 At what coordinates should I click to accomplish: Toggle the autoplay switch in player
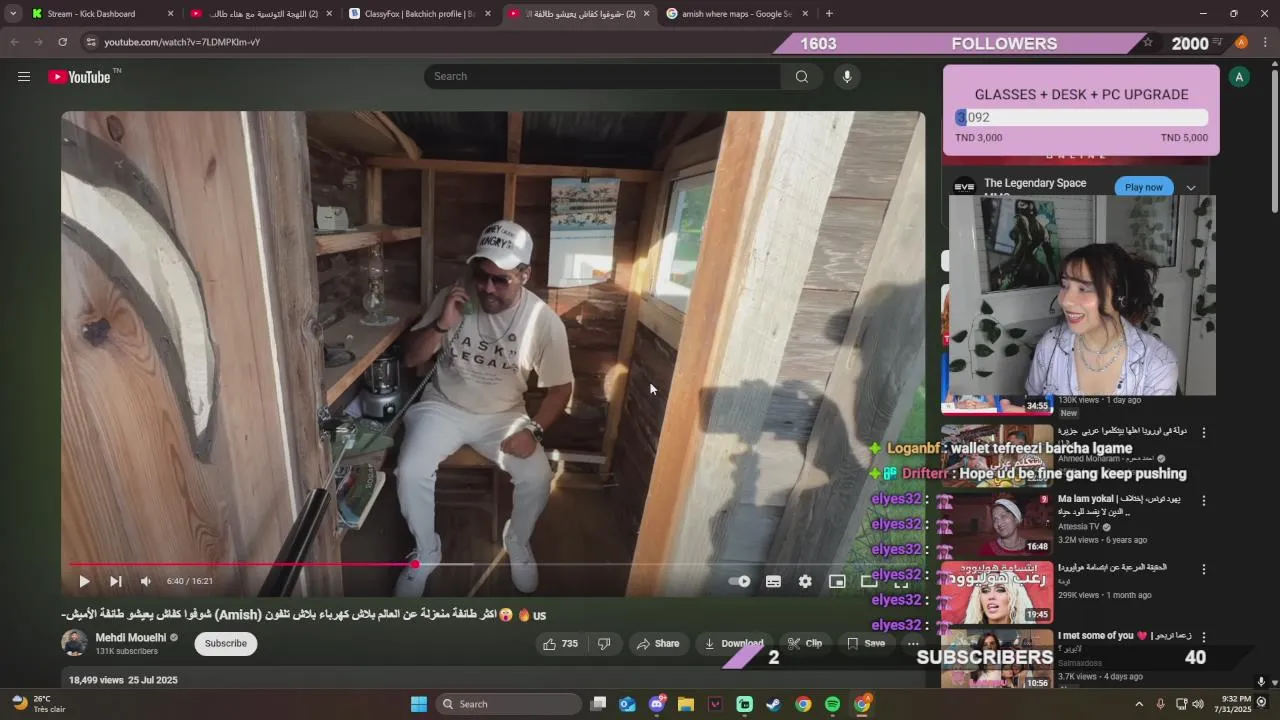point(739,581)
